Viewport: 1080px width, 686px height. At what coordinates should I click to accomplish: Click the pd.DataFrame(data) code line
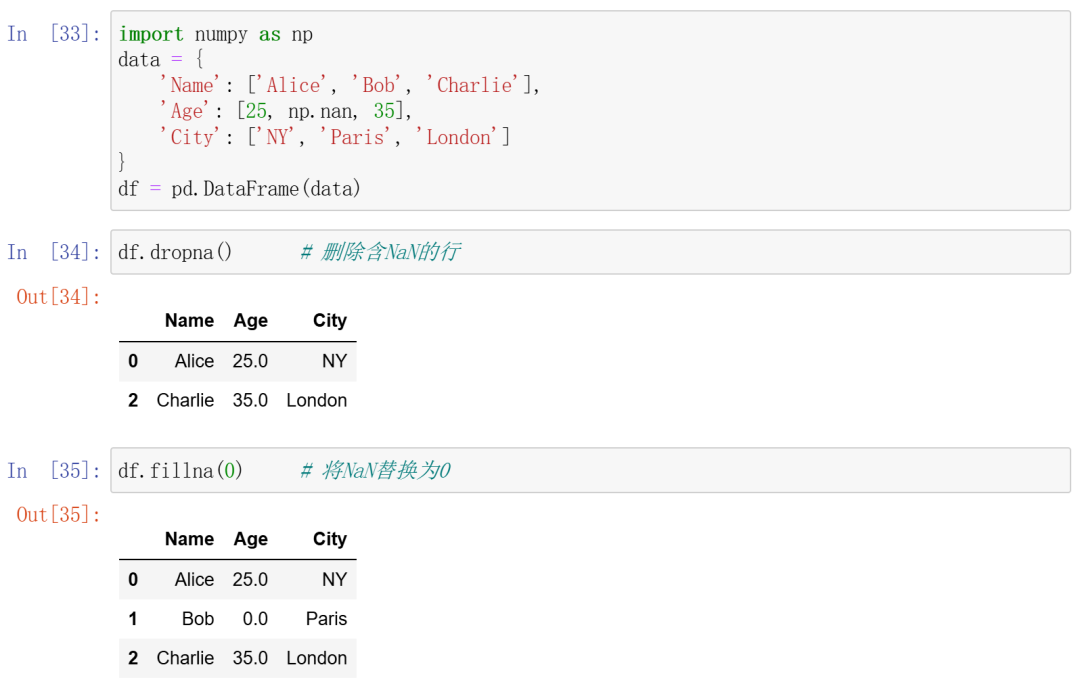tap(239, 188)
